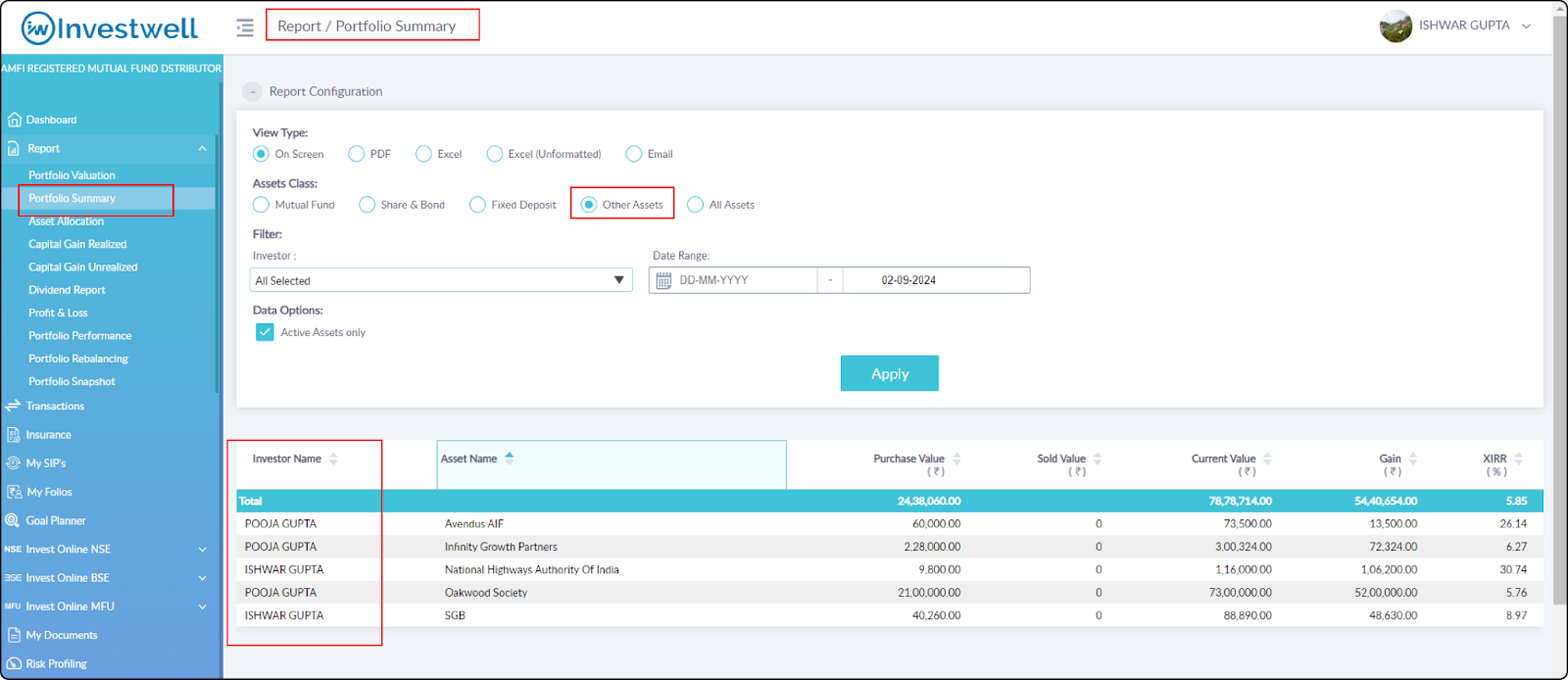Open the Investor All Selected dropdown
1568x680 pixels.
pos(441,280)
